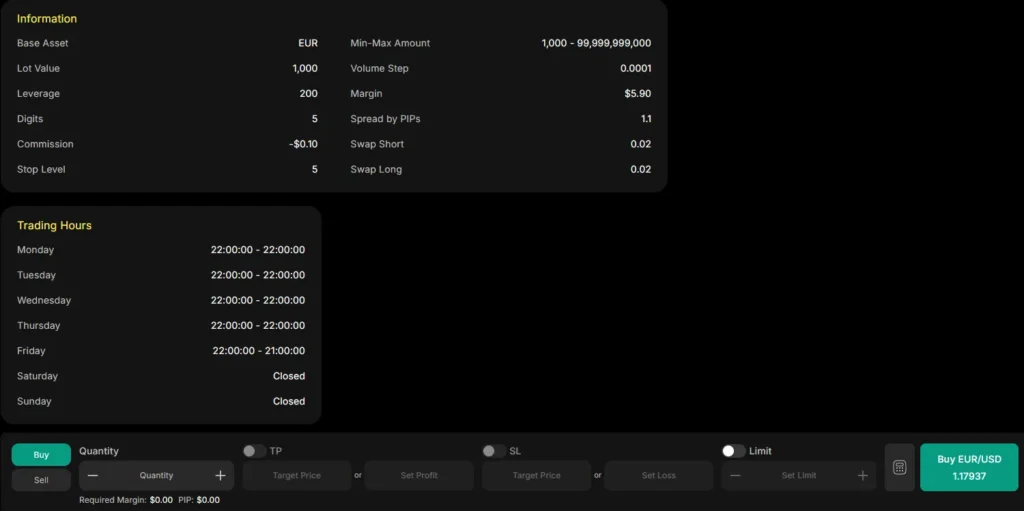Viewport: 1024px width, 511px height.
Task: Click the Trading Hours panel heading
Action: point(54,226)
